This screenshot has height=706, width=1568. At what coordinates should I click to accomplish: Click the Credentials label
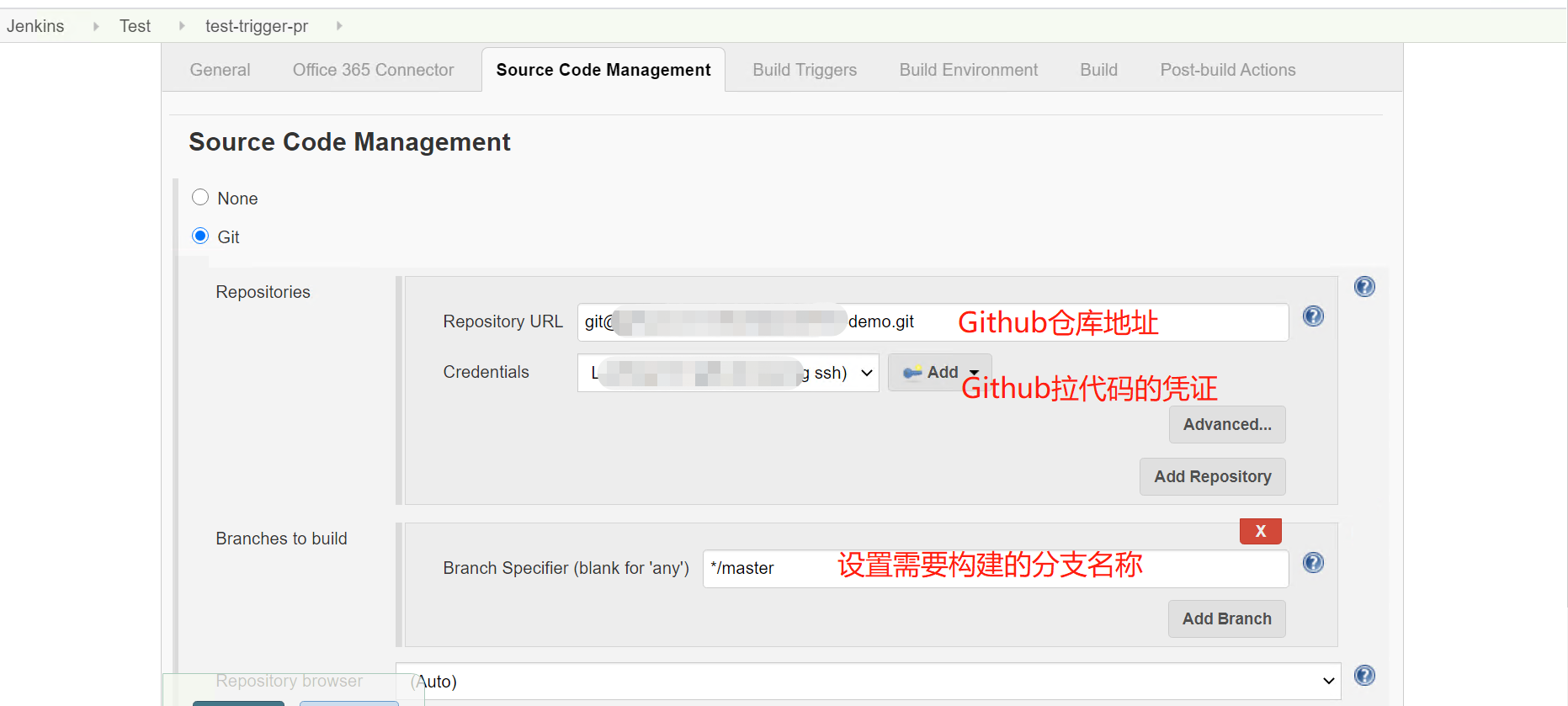pos(486,372)
